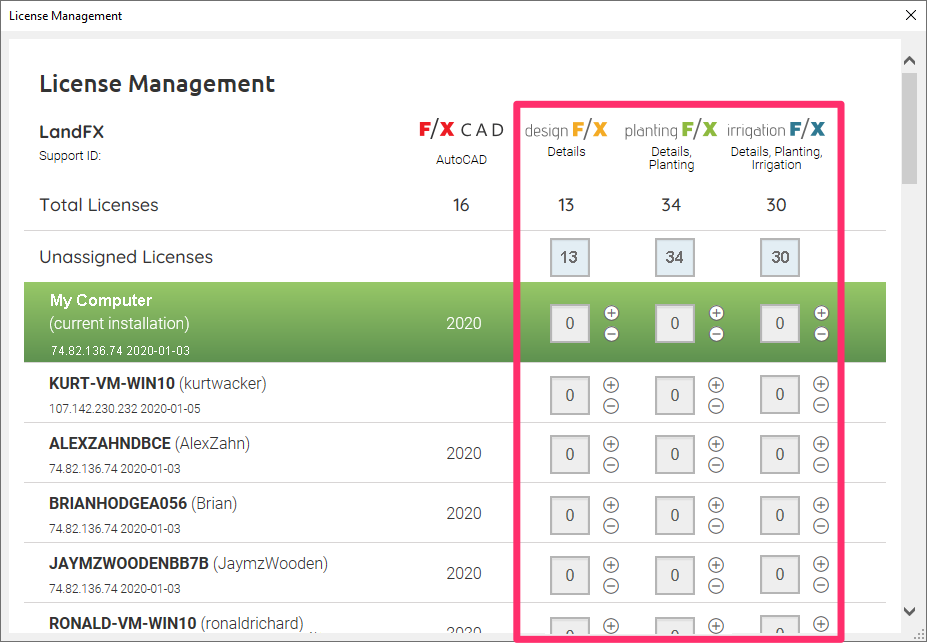Add Irrigation F/X license to ALEXZAHNDBCE
Screen dimensions: 927x643
pyautogui.click(x=821, y=444)
